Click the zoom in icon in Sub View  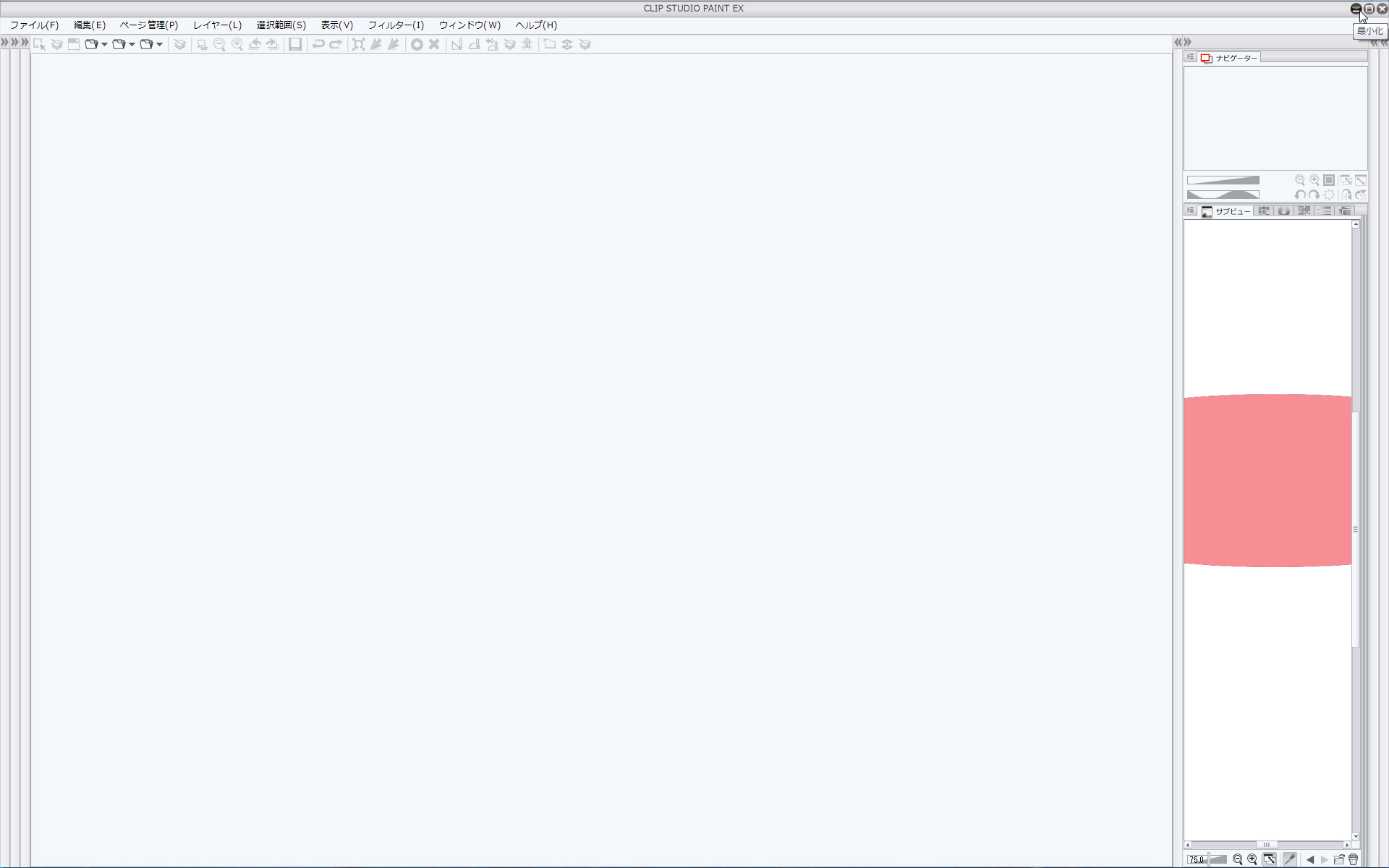(1252, 859)
